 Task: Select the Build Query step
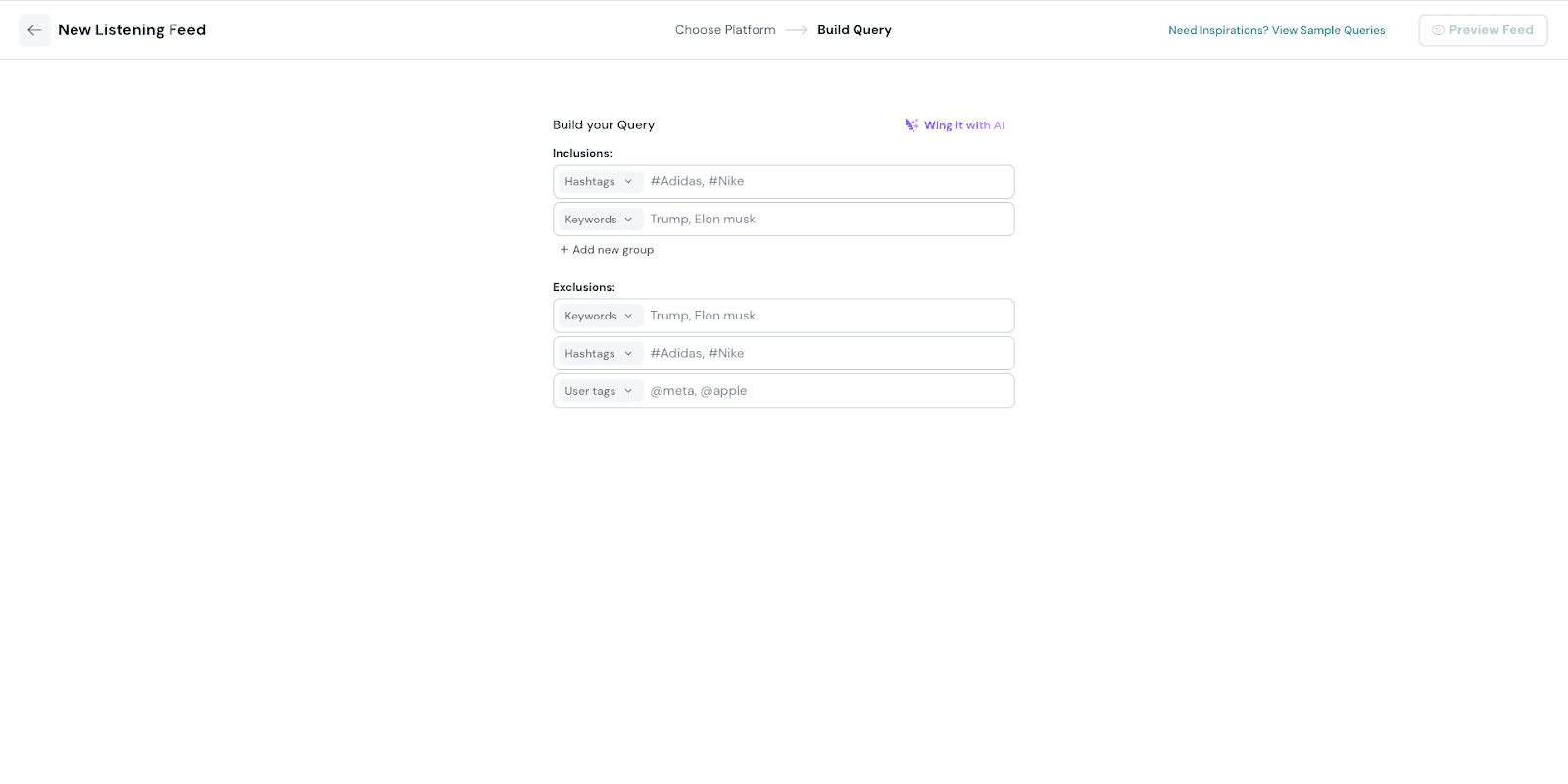tap(854, 30)
